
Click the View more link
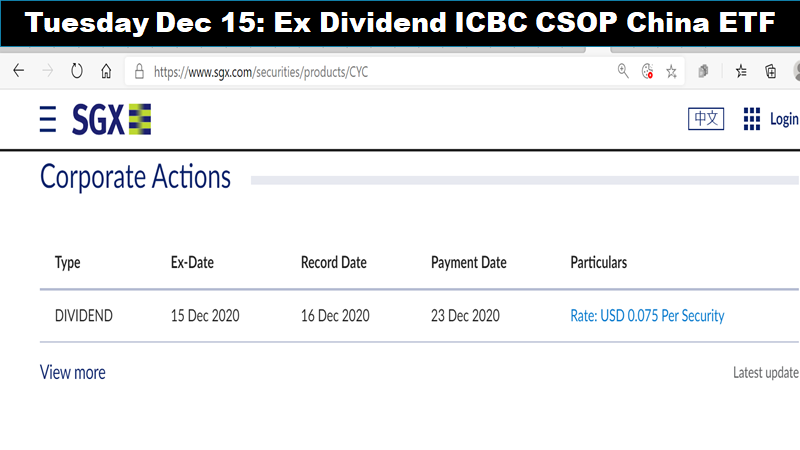(73, 372)
